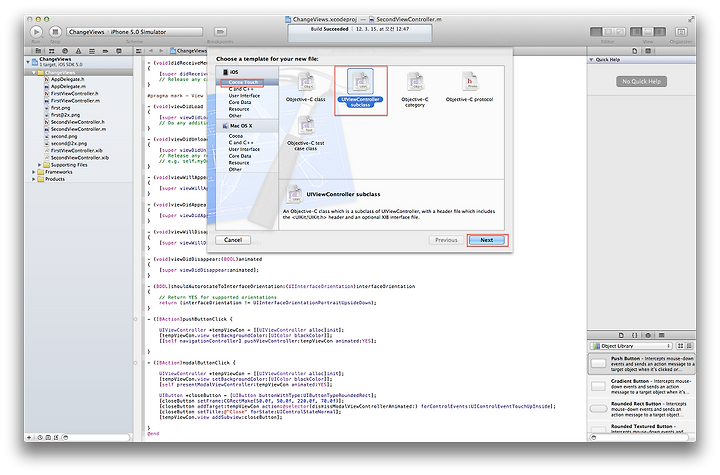Viewport: 720px width, 475px height.
Task: Show the Object library cube icon
Action: tap(648, 335)
